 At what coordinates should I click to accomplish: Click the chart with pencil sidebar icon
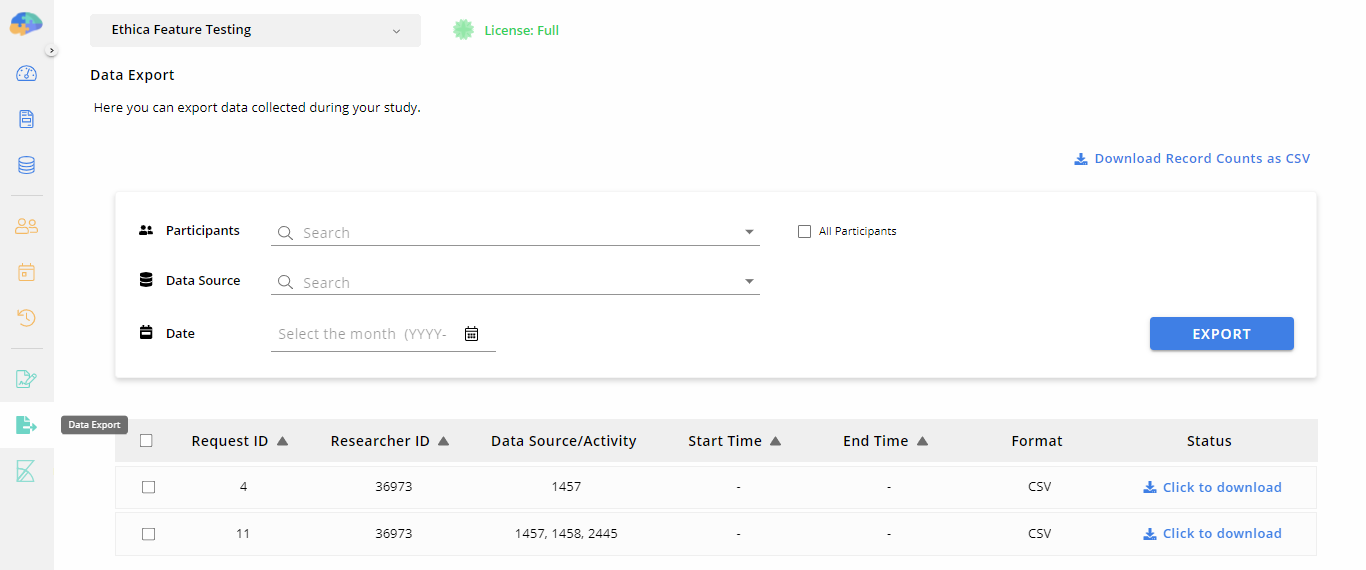coord(27,379)
